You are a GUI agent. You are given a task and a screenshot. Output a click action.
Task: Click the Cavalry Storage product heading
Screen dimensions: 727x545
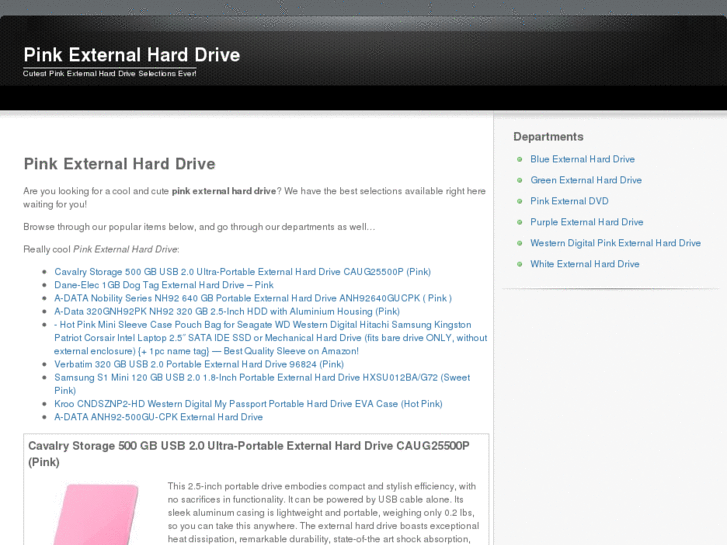coord(249,454)
